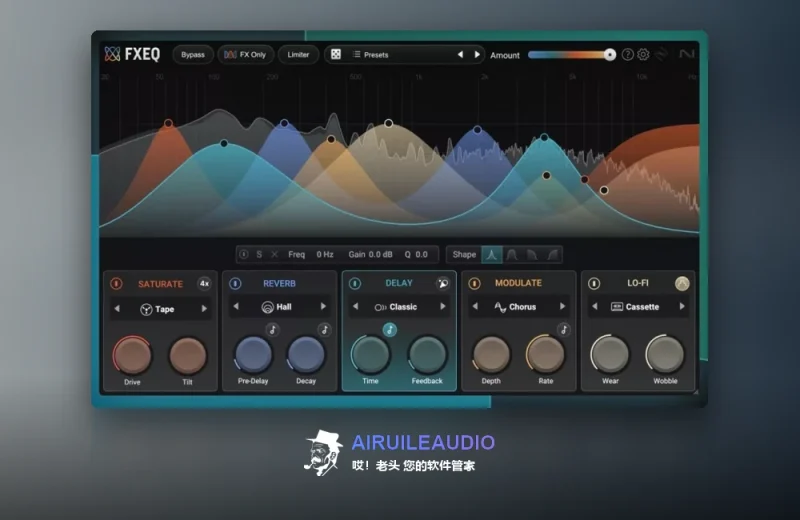
Task: Click the Reverb Decay knob
Action: [306, 354]
